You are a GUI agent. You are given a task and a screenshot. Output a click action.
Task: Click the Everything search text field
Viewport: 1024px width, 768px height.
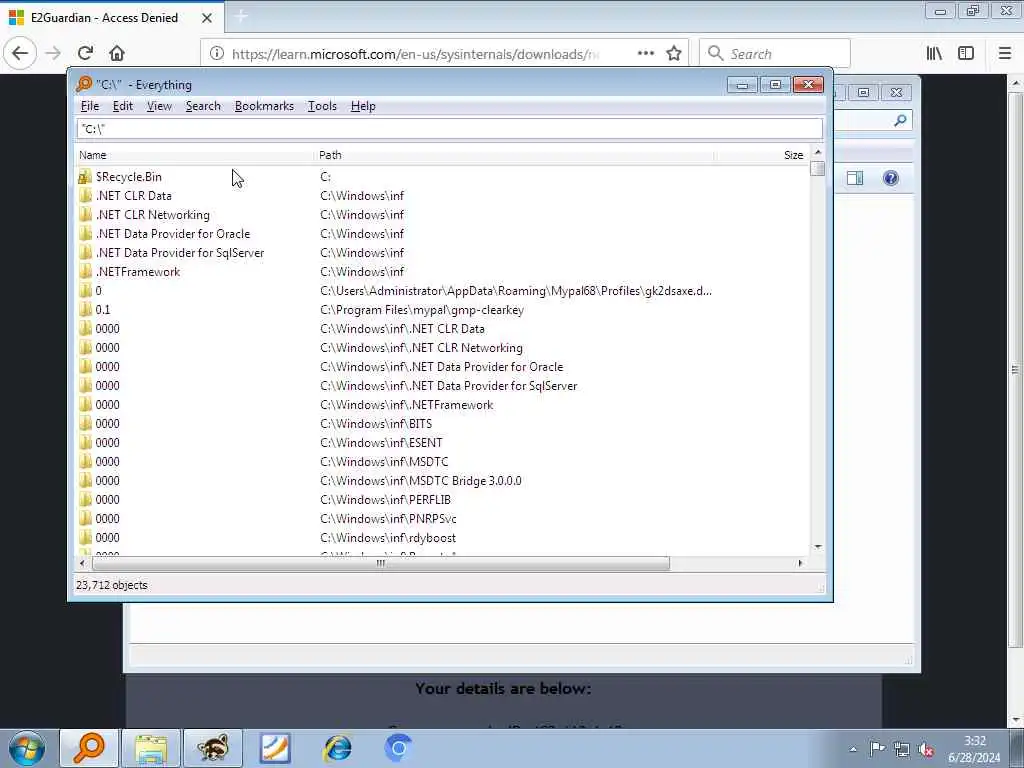coord(449,129)
